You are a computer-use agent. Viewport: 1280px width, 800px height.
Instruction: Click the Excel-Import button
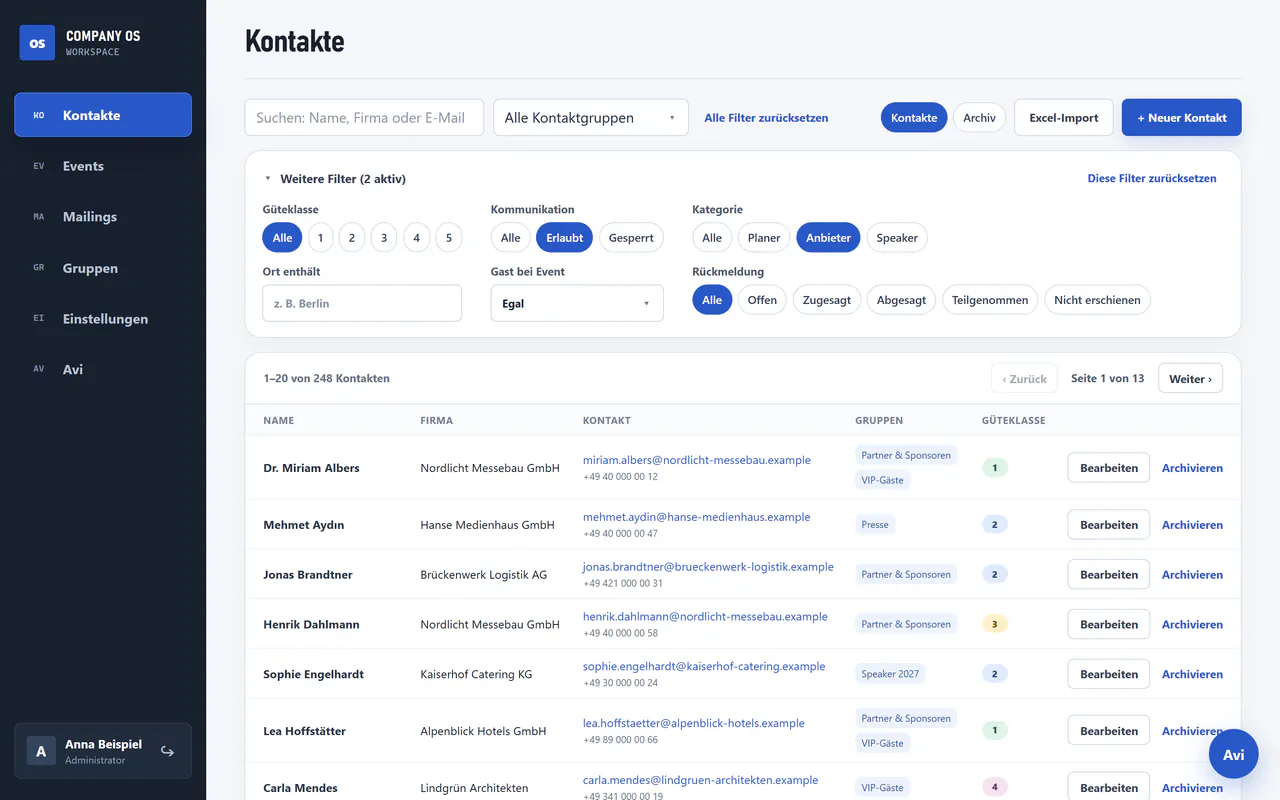point(1064,117)
